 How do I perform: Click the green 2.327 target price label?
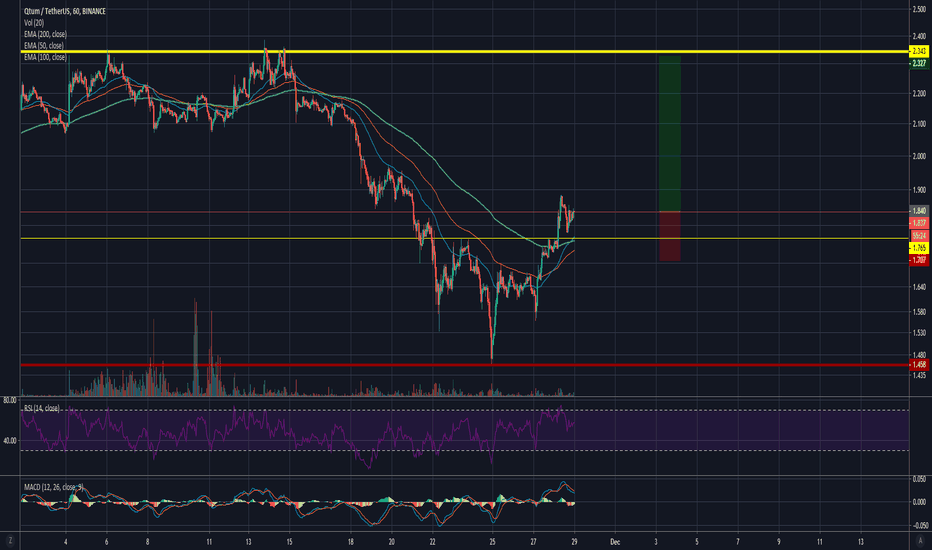click(919, 63)
